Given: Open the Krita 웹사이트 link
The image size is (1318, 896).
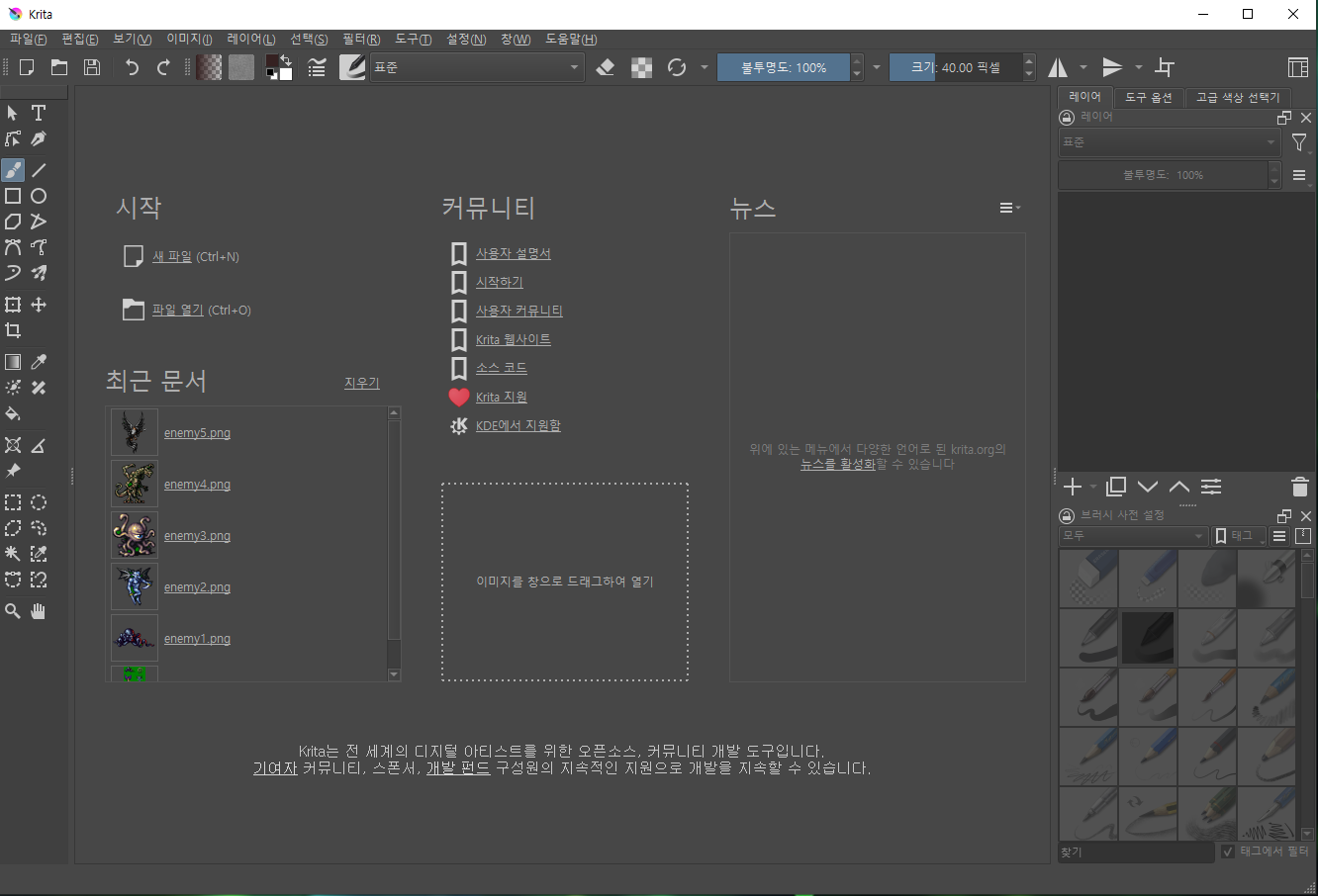Looking at the screenshot, I should 514,339.
